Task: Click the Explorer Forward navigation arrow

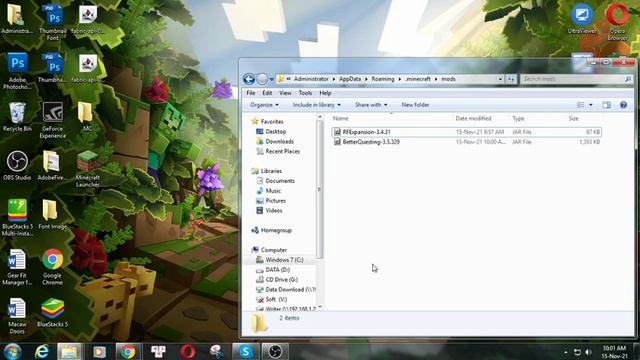Action: coord(262,79)
